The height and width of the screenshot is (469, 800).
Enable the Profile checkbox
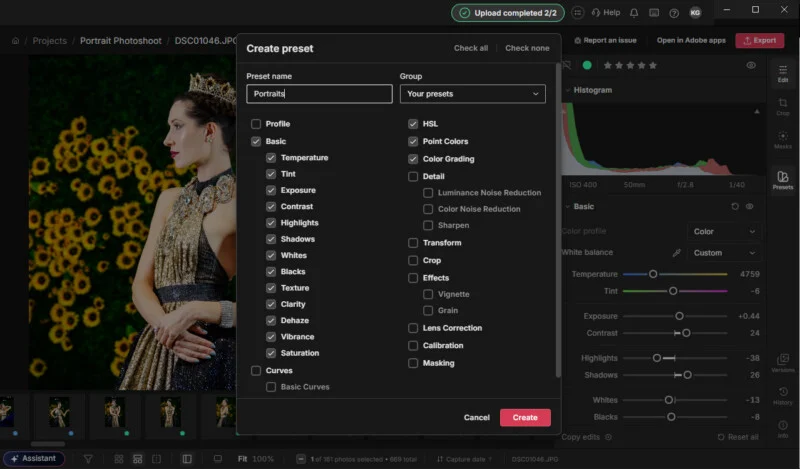tap(256, 124)
